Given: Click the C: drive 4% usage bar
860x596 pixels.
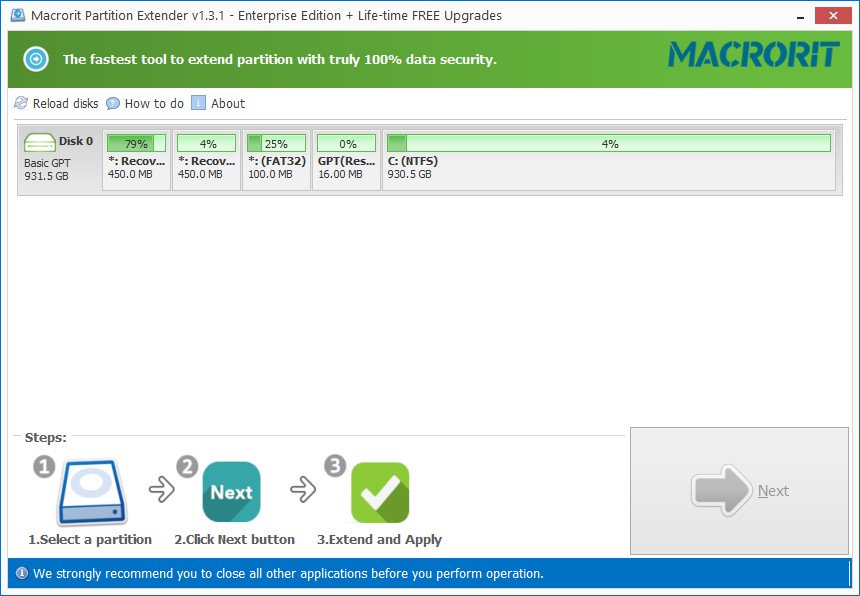Looking at the screenshot, I should [609, 143].
